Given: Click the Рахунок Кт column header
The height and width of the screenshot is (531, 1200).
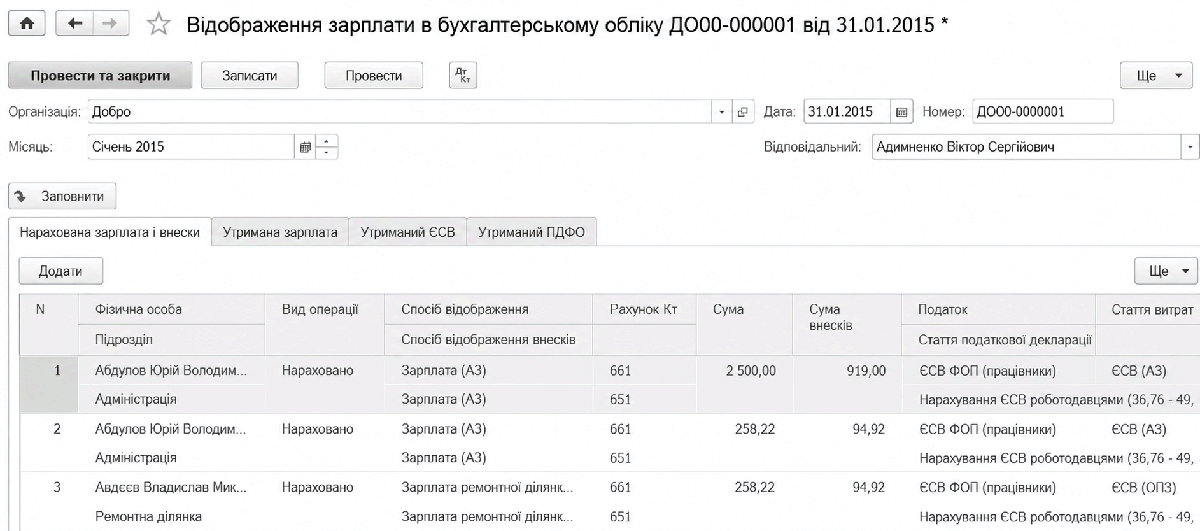Looking at the screenshot, I should point(644,310).
